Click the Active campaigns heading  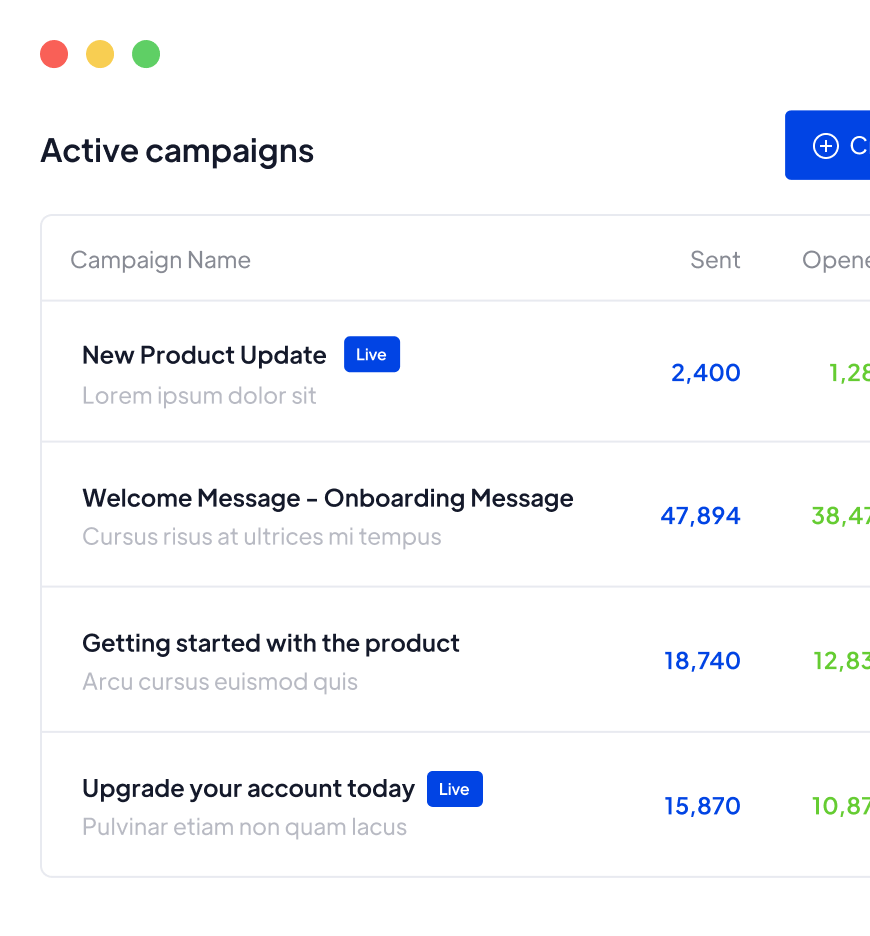point(177,151)
